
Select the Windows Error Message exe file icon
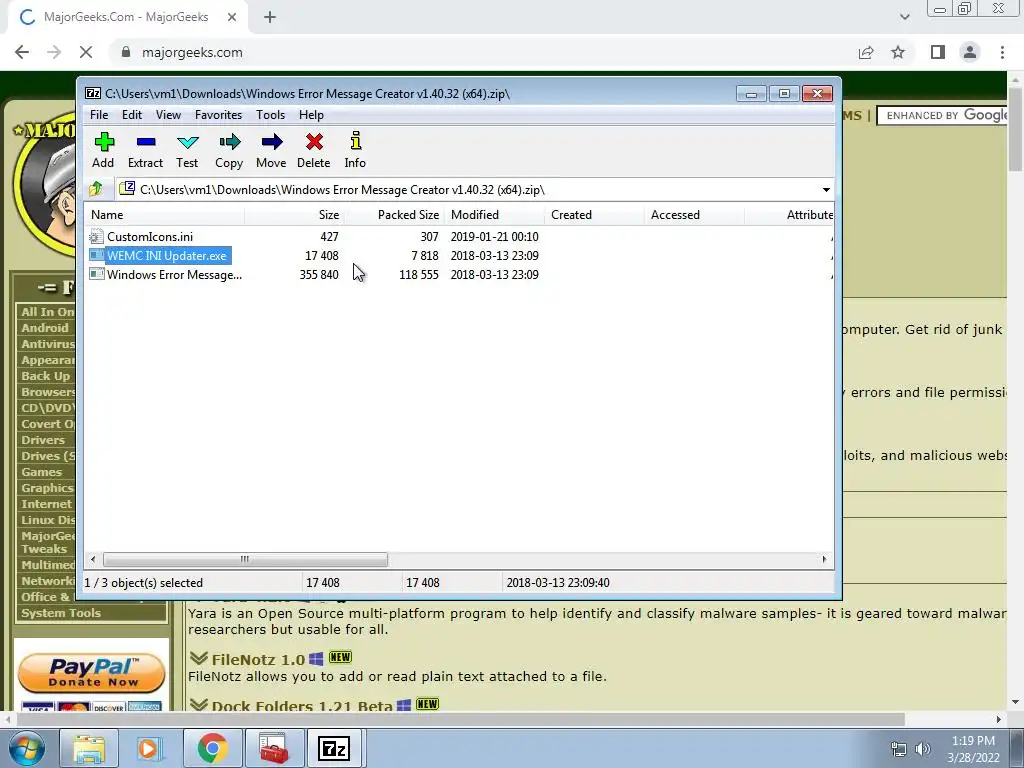tap(97, 274)
